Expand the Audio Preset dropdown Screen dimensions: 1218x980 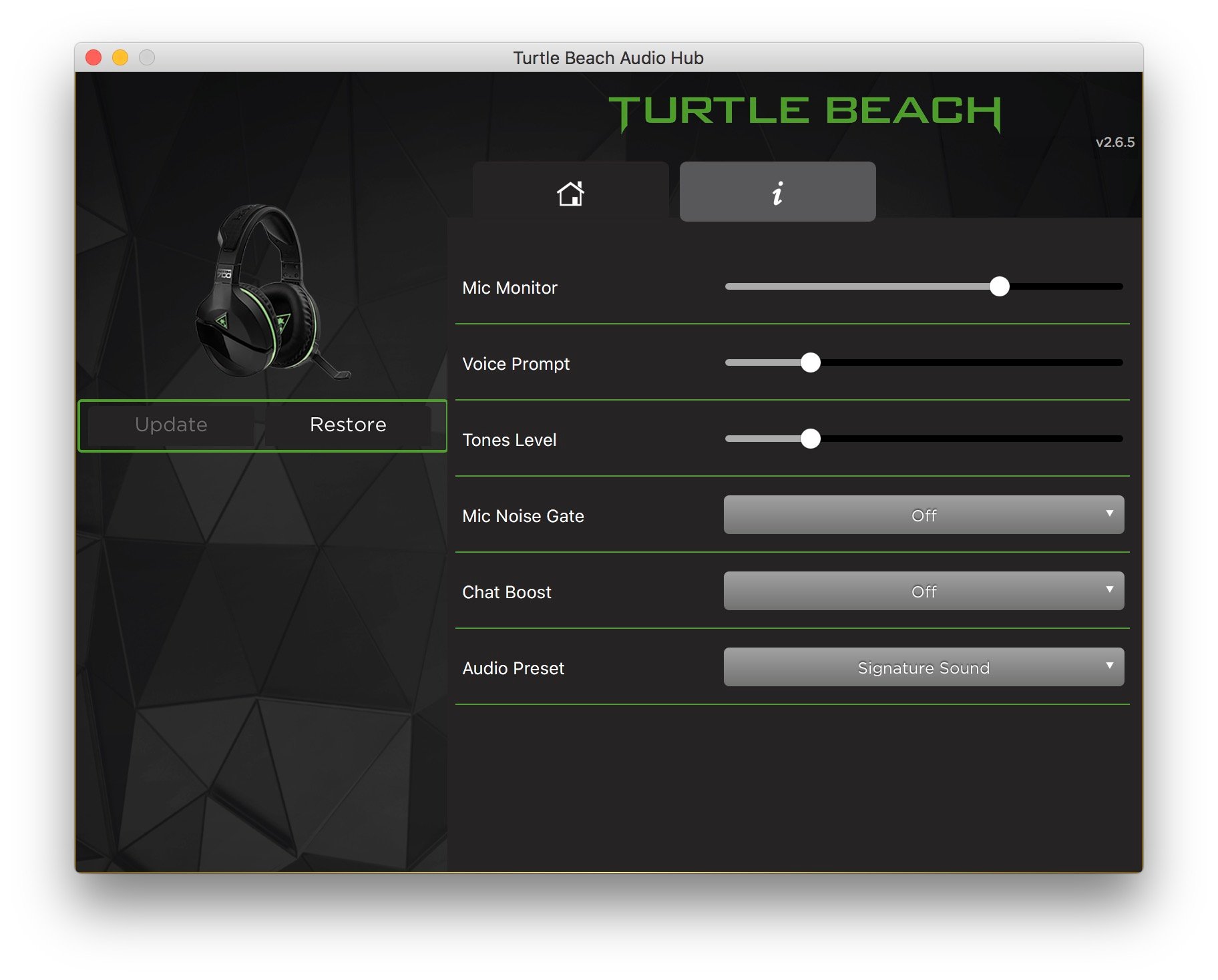pos(924,667)
